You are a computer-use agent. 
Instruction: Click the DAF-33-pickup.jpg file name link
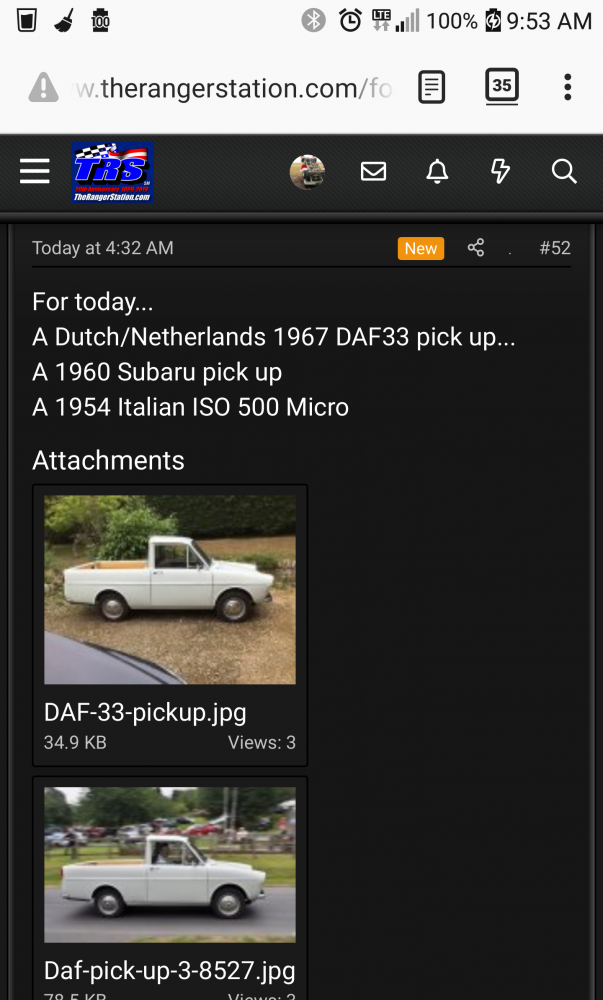point(145,712)
